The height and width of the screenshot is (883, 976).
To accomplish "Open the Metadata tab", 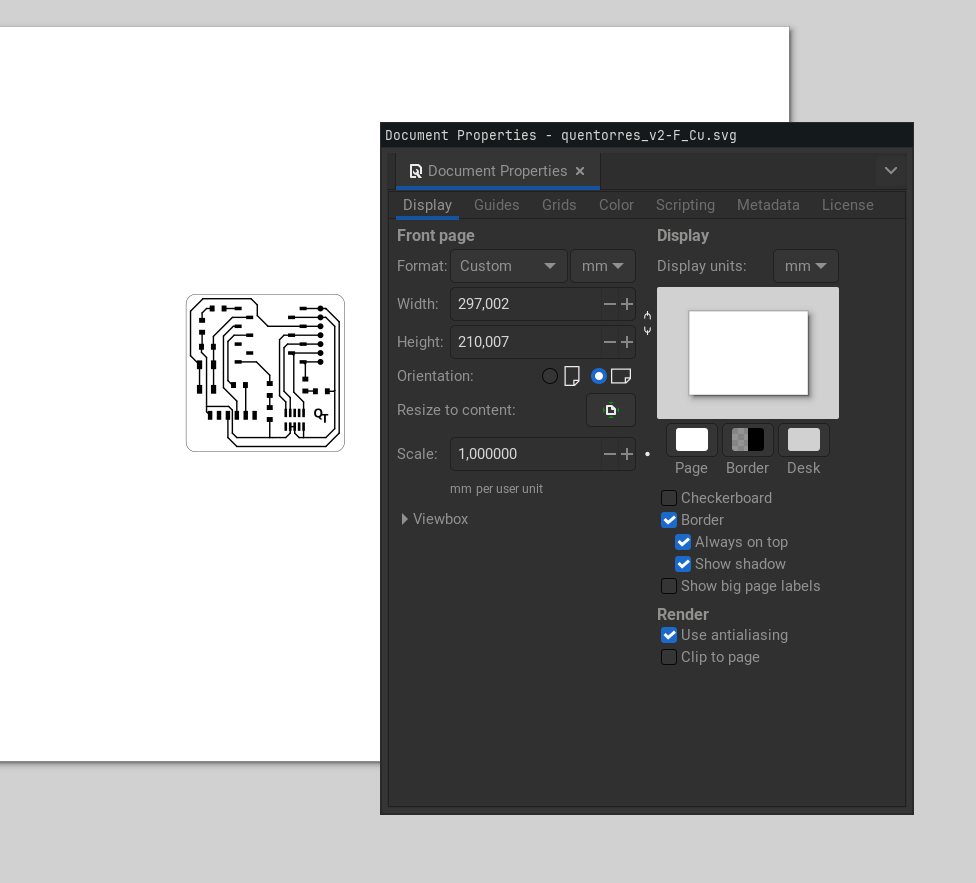I will [x=768, y=205].
